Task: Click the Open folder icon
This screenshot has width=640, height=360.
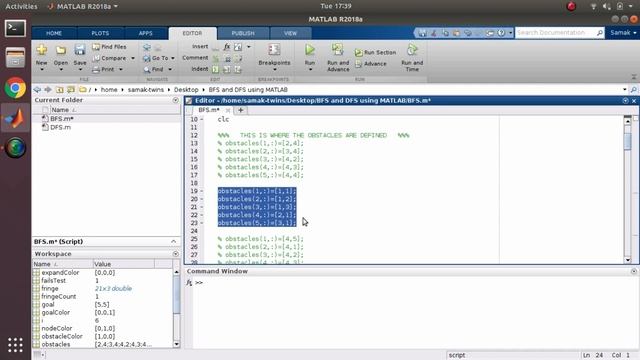Action: [x=61, y=50]
